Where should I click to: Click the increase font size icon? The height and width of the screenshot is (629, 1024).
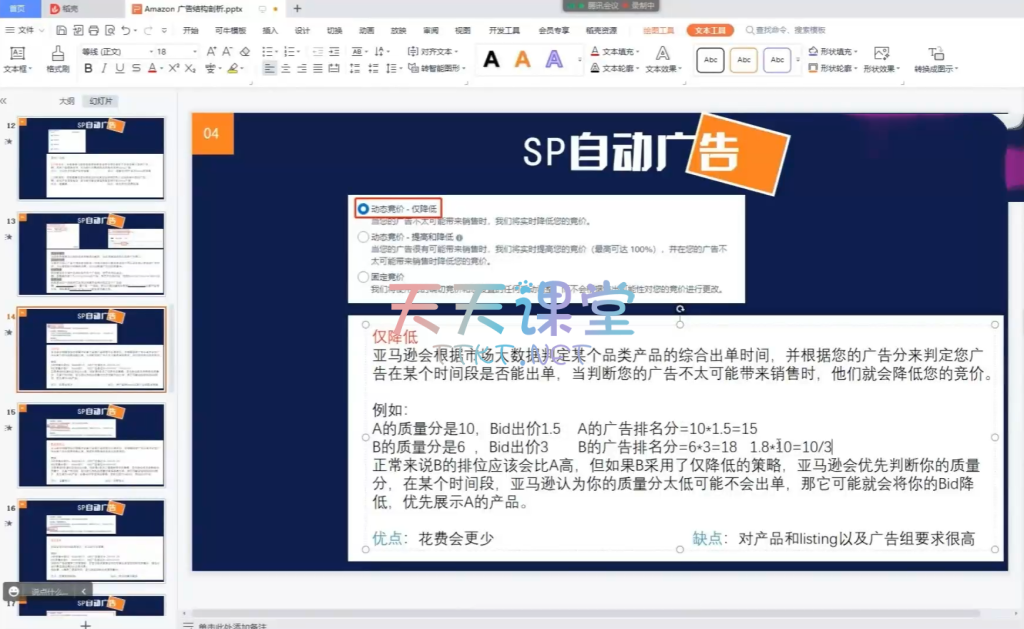[x=212, y=51]
